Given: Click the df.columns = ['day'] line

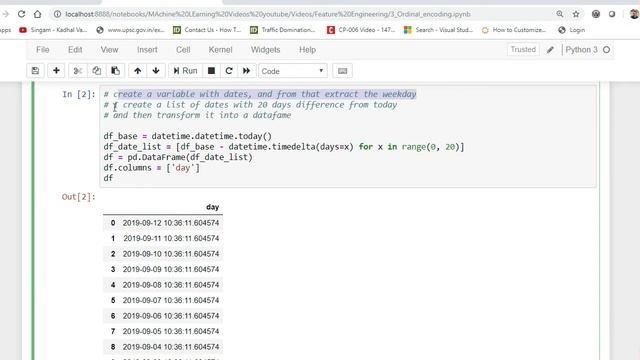Looking at the screenshot, I should (x=151, y=168).
